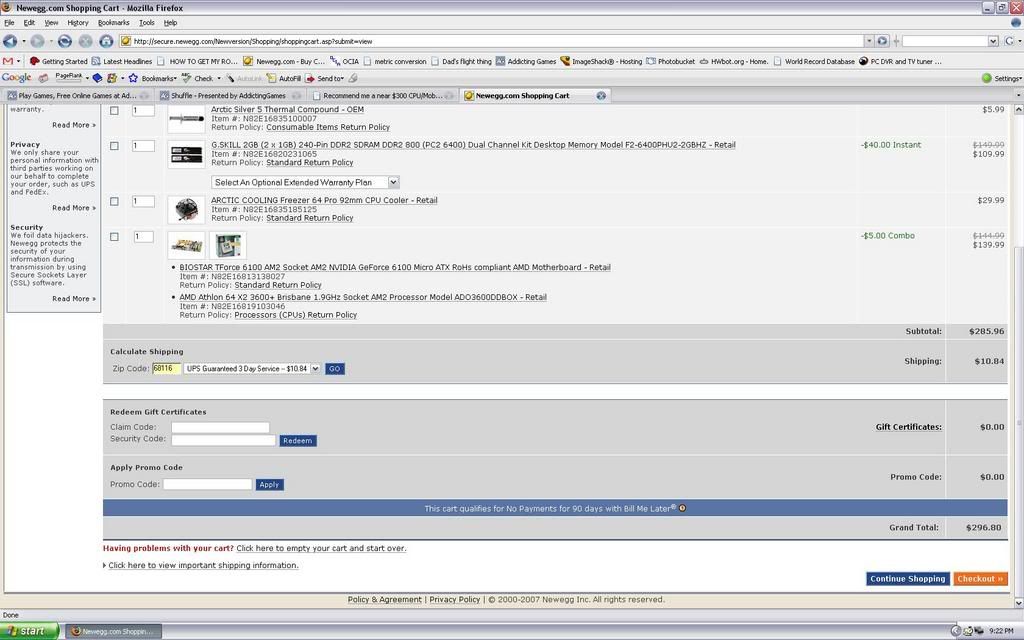
Task: Click the Redeem gift certificate button
Action: point(298,441)
